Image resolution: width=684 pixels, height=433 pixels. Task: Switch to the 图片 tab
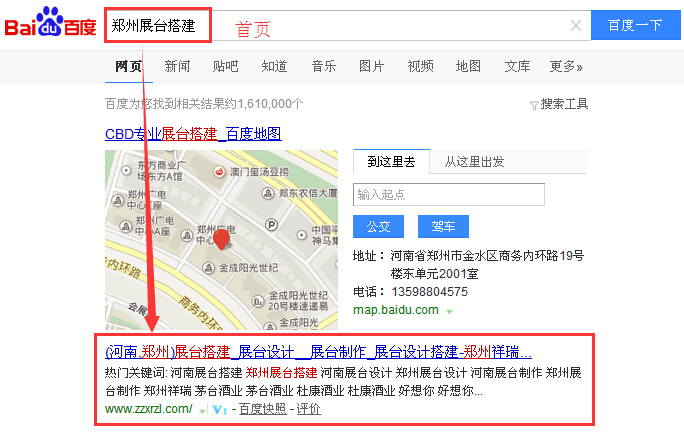(372, 66)
